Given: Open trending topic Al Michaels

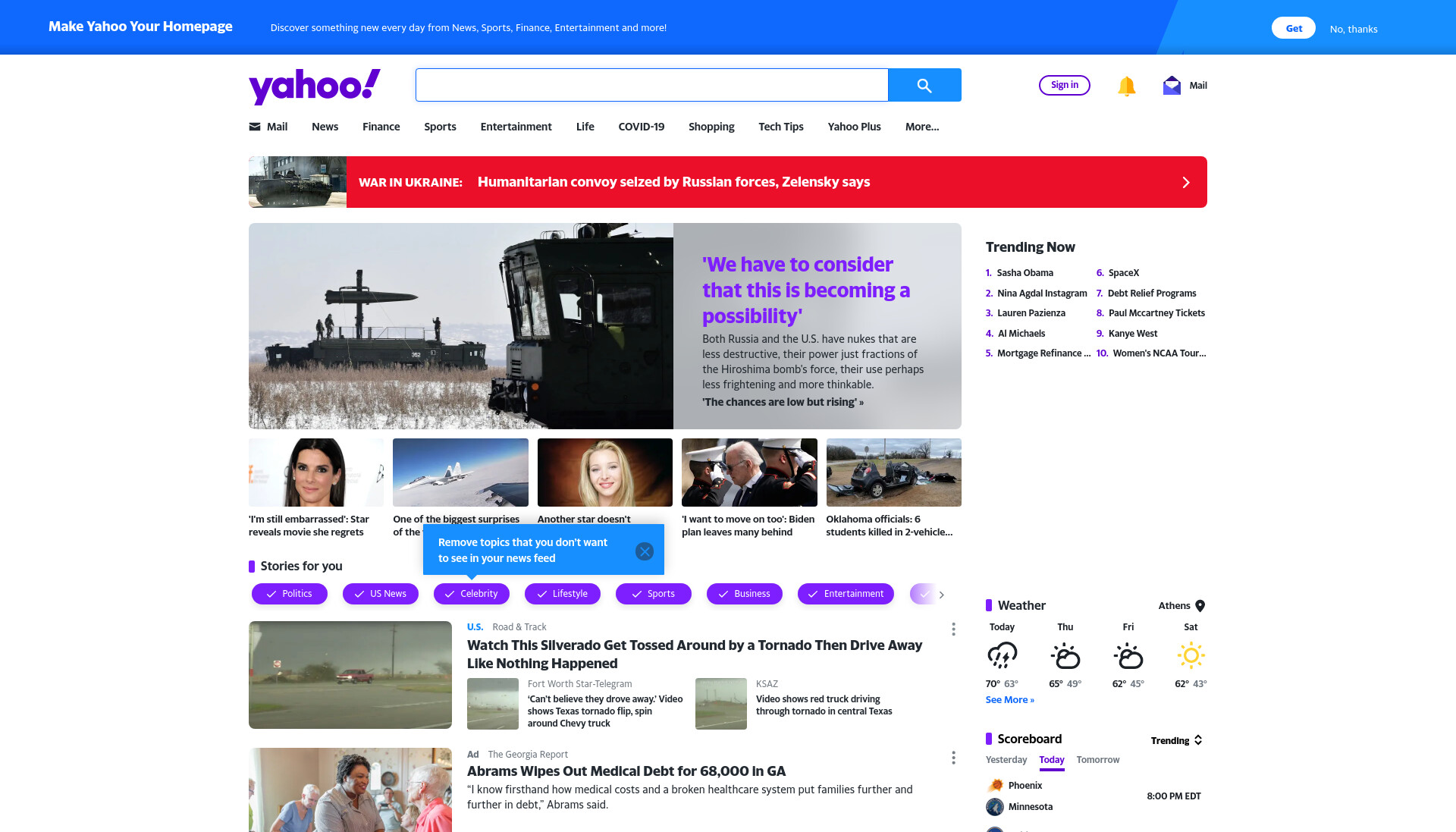Looking at the screenshot, I should pos(1021,334).
